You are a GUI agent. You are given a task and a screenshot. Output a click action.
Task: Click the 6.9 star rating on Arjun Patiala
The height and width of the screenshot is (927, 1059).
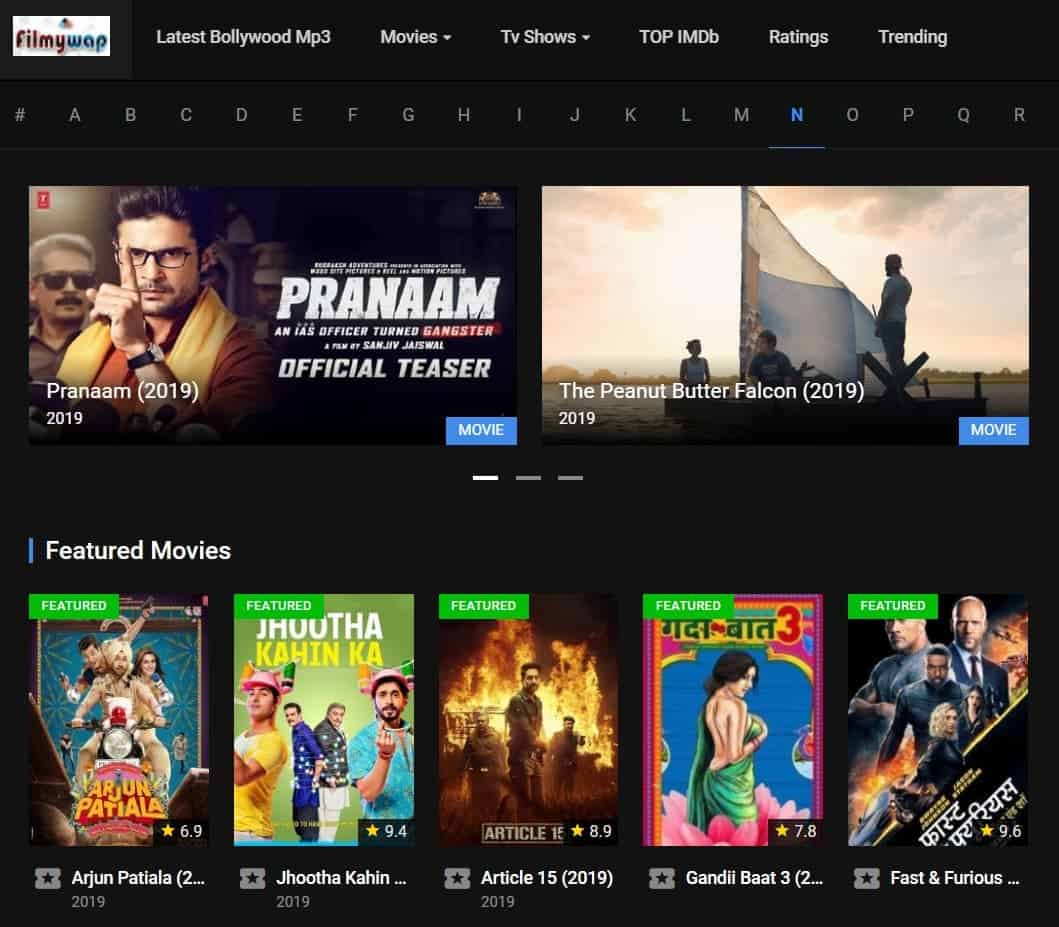coord(181,831)
